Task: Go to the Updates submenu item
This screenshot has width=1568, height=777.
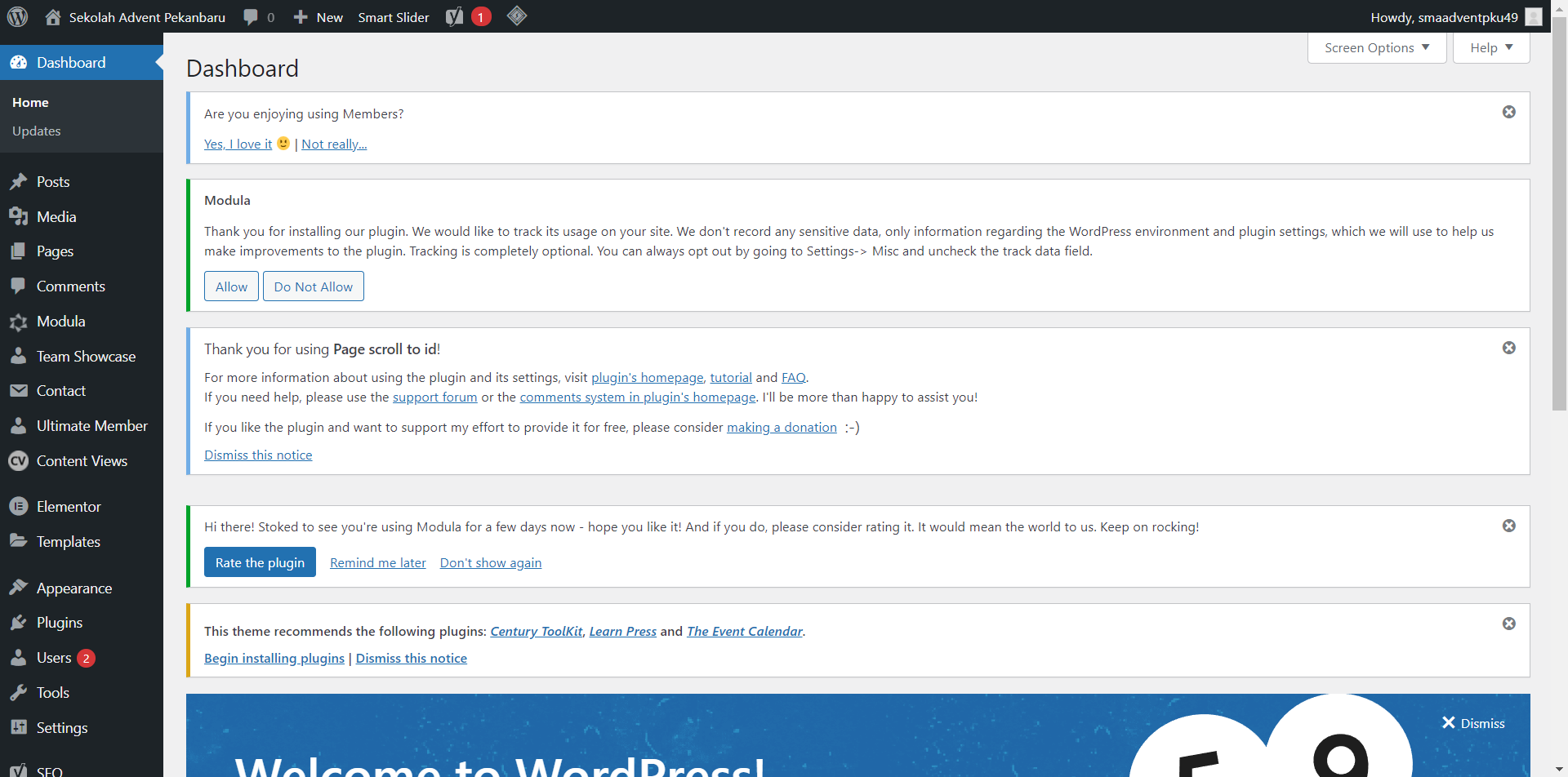Action: tap(37, 131)
